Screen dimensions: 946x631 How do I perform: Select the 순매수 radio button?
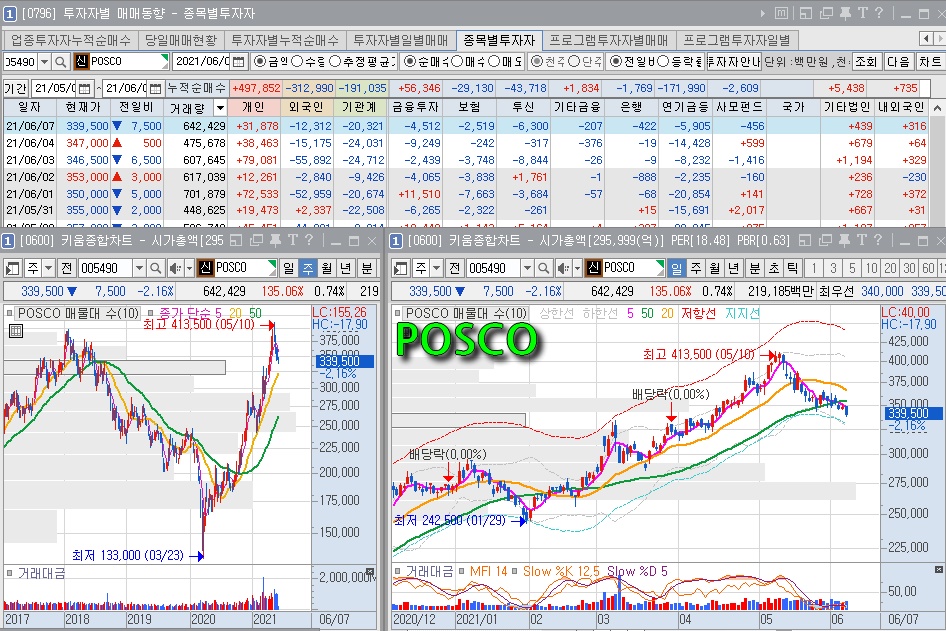[410, 62]
